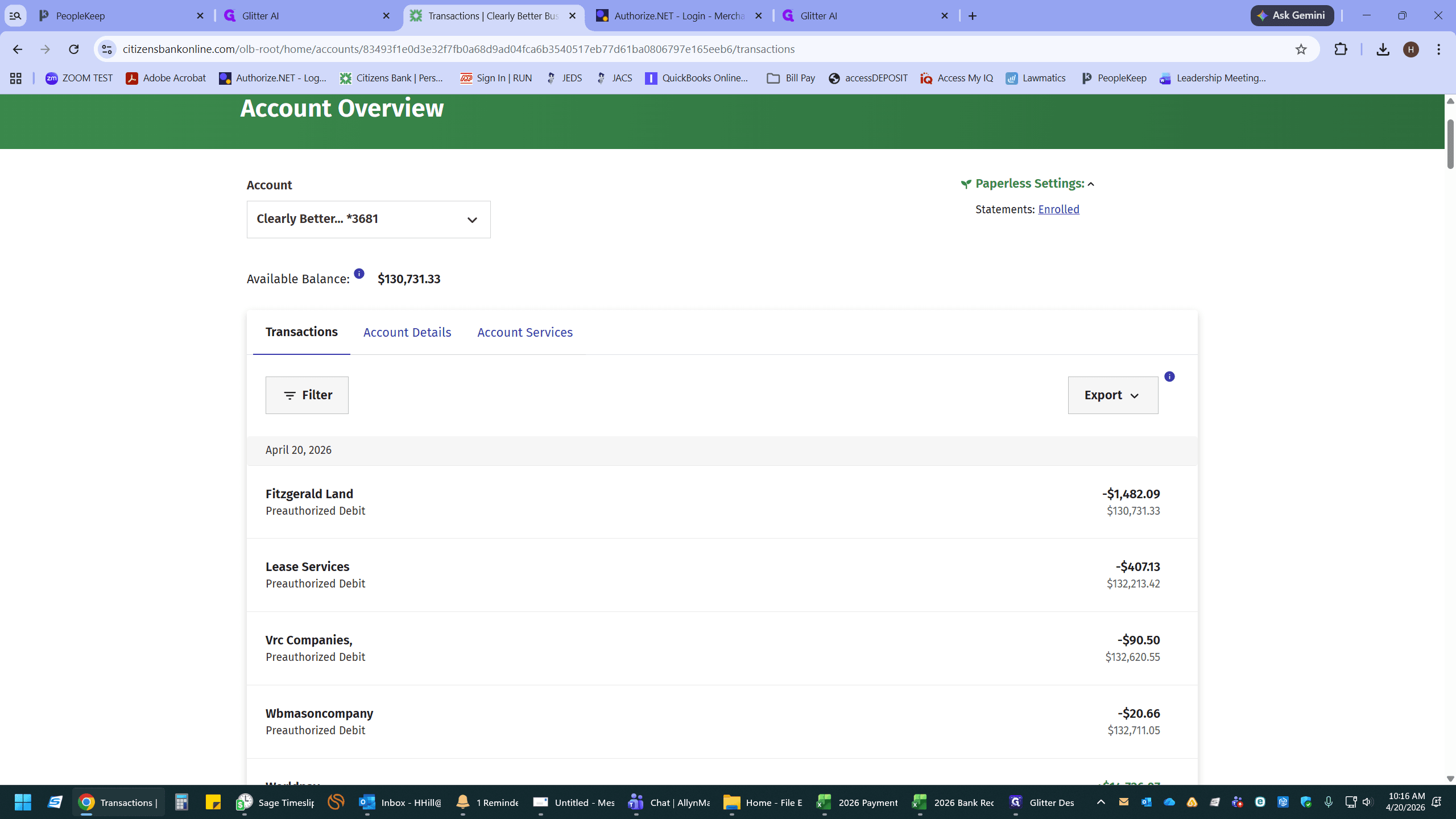1456x819 pixels.
Task: Open the Vrc Companies transaction
Action: [722, 648]
